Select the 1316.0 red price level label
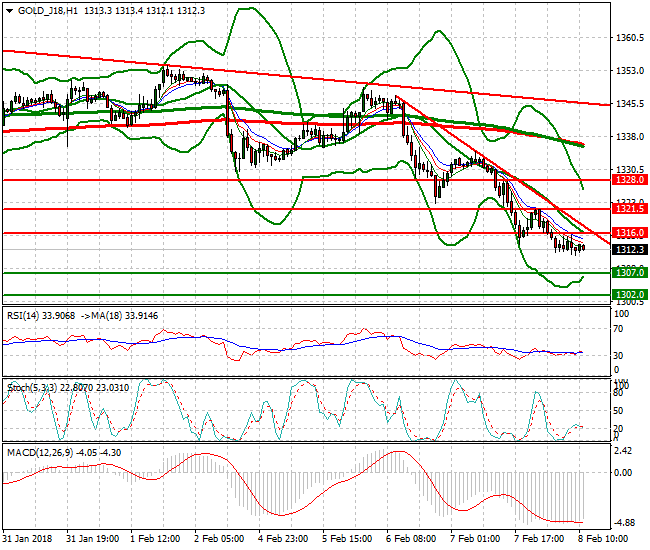Viewport: 650px width, 550px height. click(x=630, y=233)
